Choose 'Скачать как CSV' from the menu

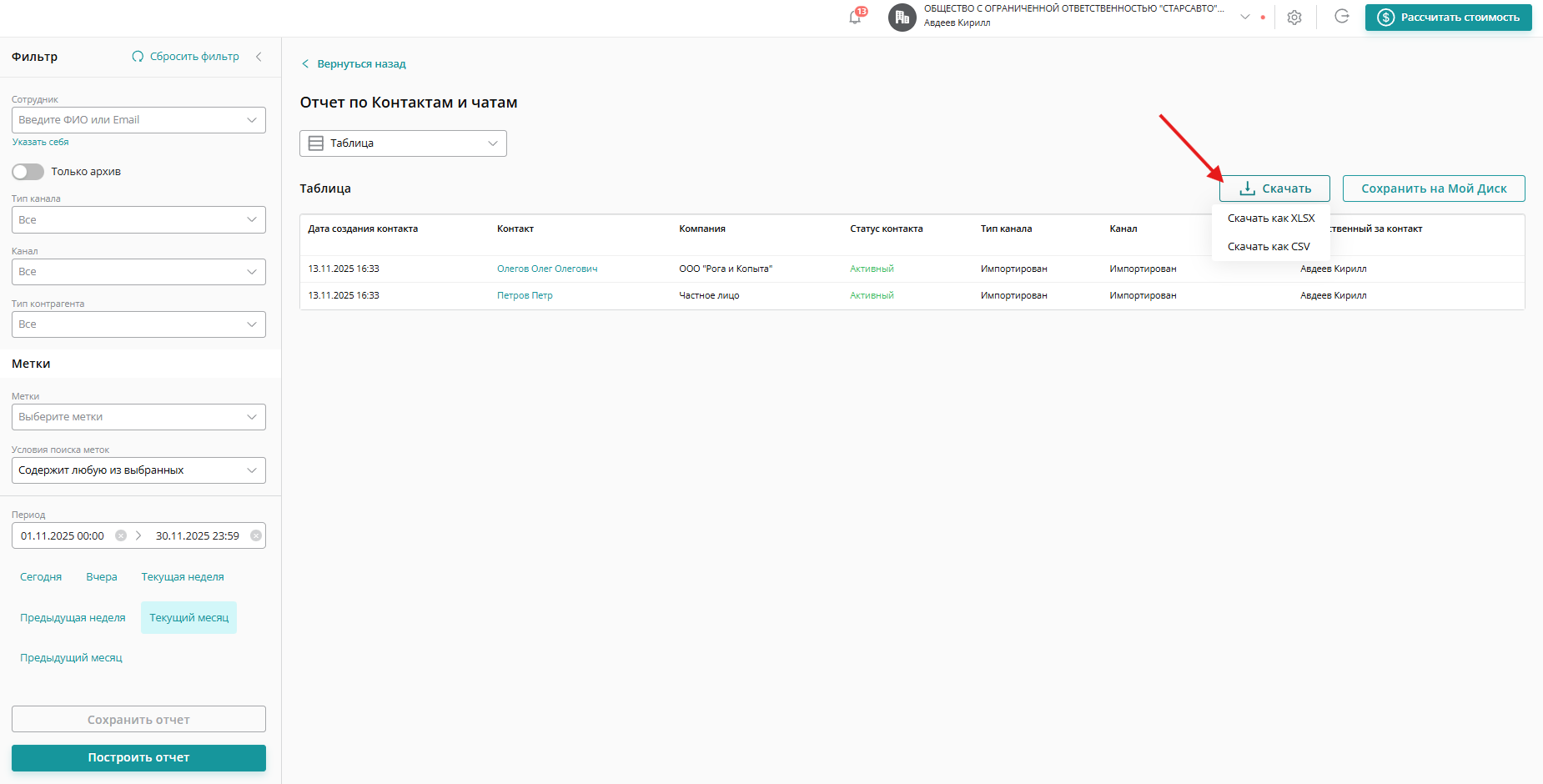[x=1271, y=247]
